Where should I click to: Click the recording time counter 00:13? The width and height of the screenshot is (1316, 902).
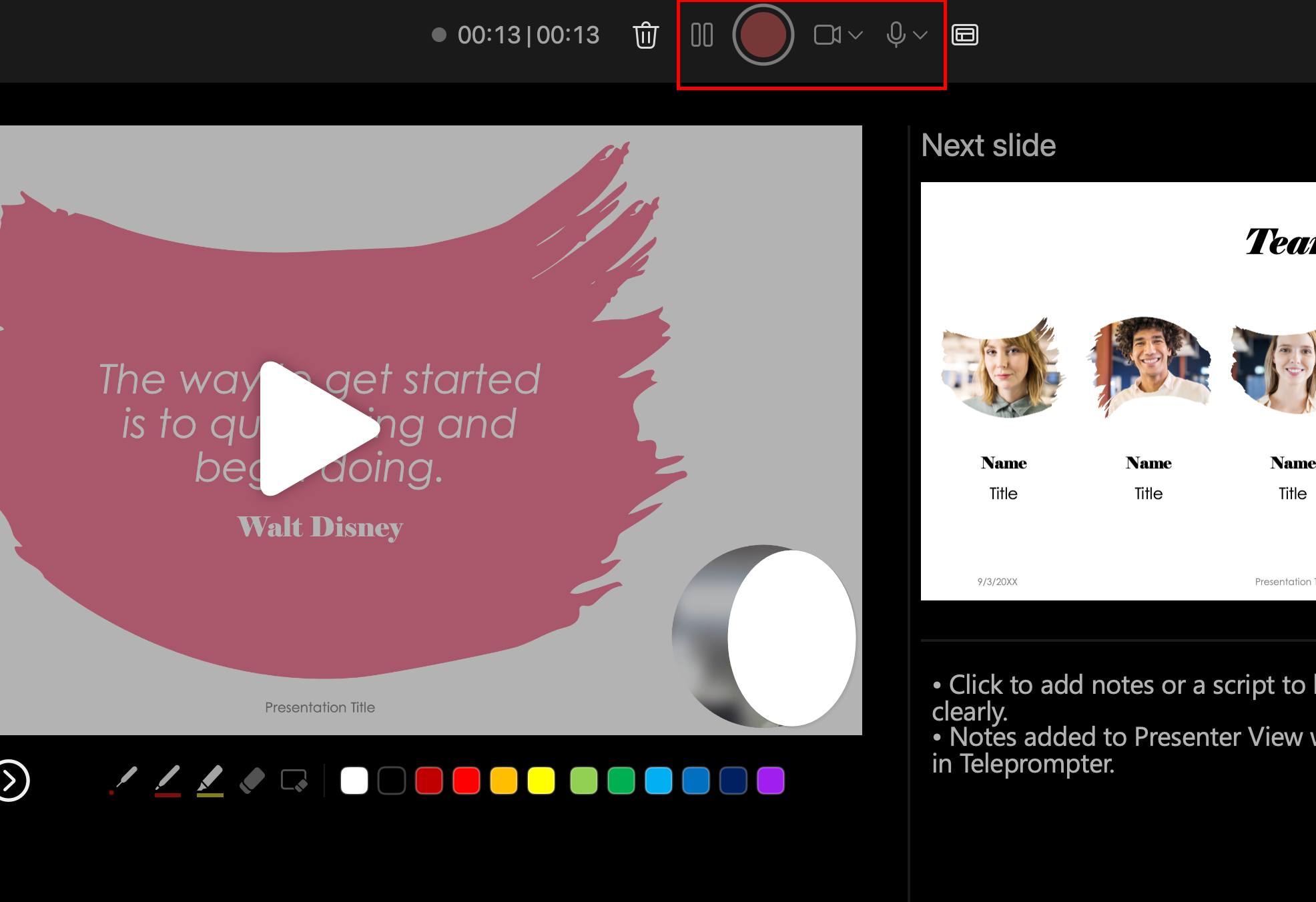point(529,35)
